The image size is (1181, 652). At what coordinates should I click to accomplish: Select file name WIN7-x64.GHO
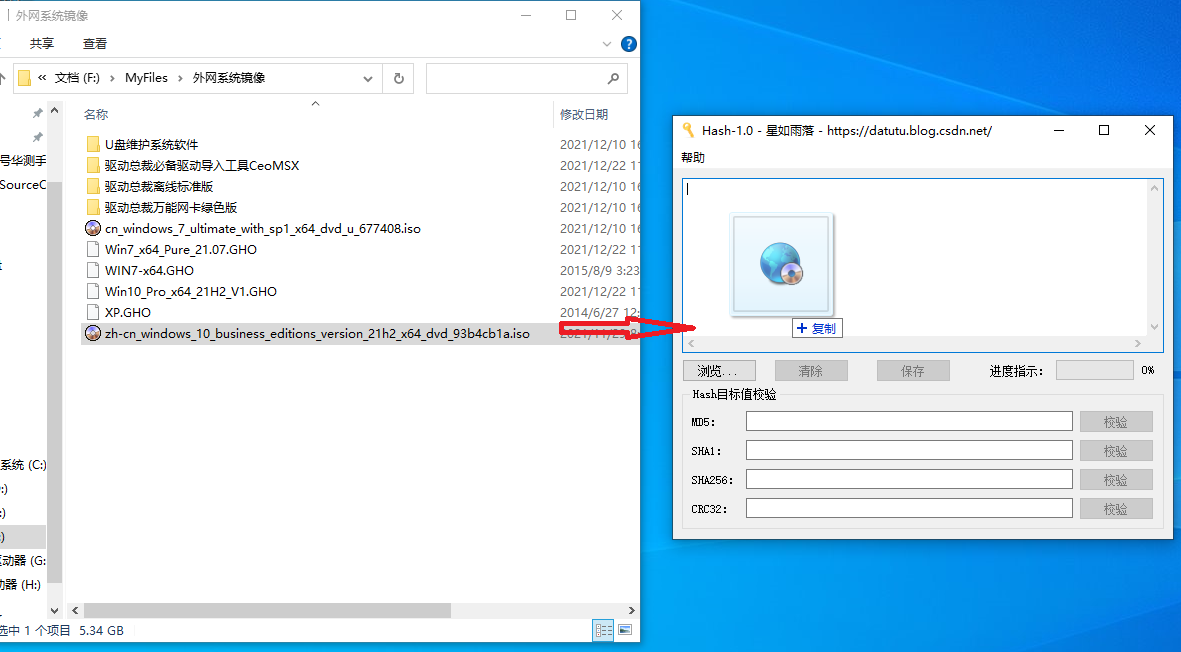coord(149,270)
